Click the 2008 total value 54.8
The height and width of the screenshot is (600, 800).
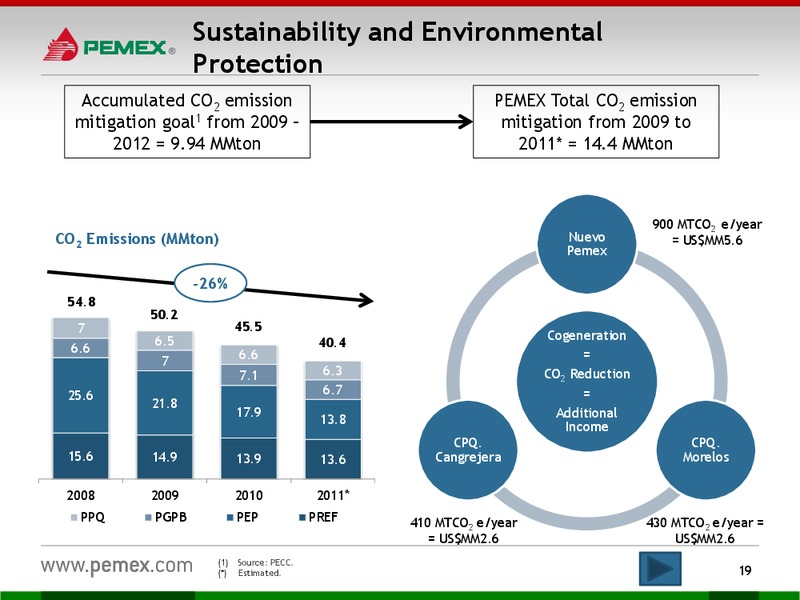(x=81, y=302)
